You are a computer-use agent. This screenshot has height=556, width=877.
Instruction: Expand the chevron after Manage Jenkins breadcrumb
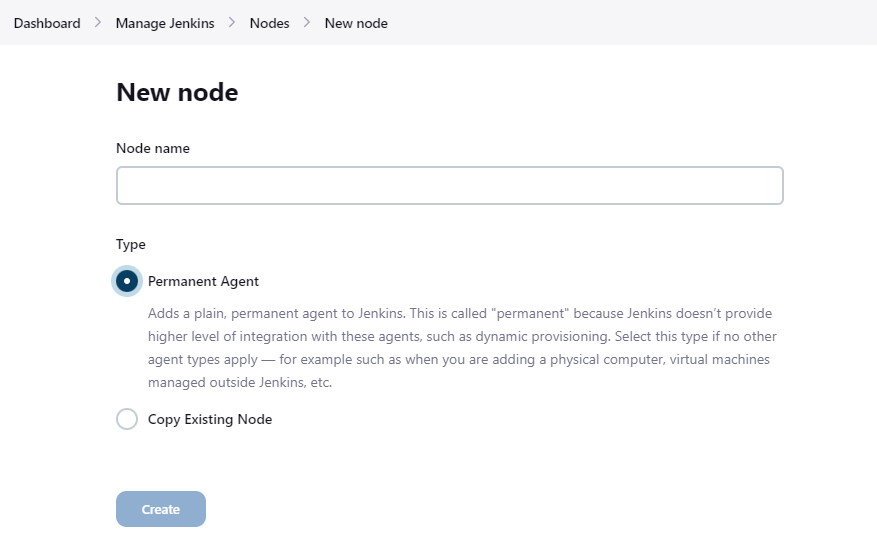(232, 23)
